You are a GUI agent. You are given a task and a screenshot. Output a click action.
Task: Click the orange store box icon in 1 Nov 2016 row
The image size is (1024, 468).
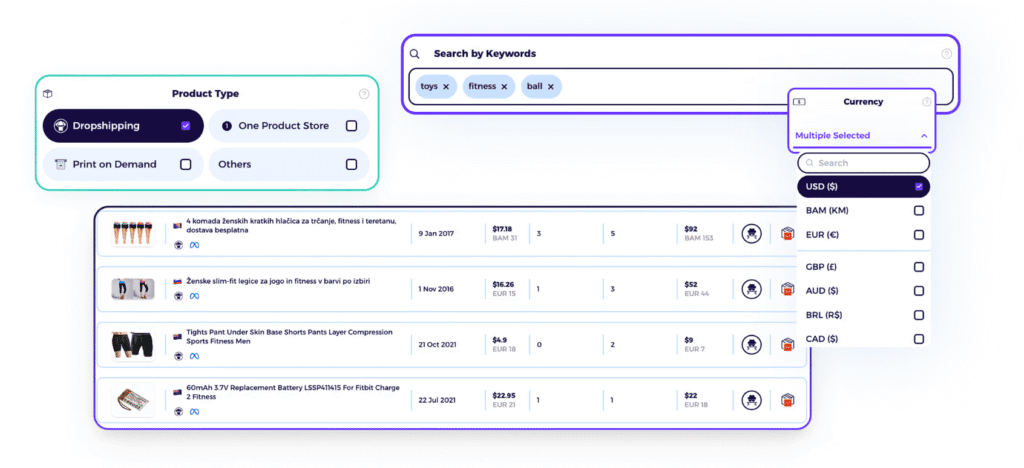pyautogui.click(x=788, y=289)
